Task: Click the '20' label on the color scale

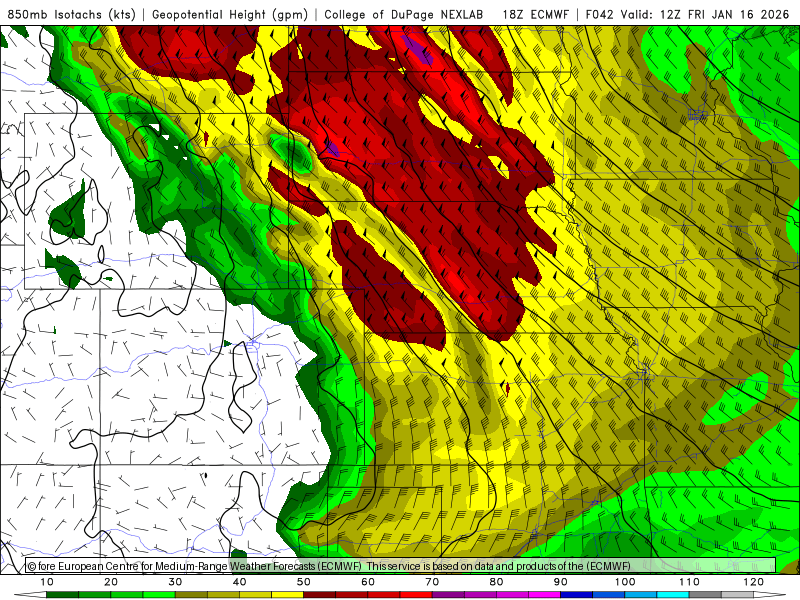Action: [111, 582]
